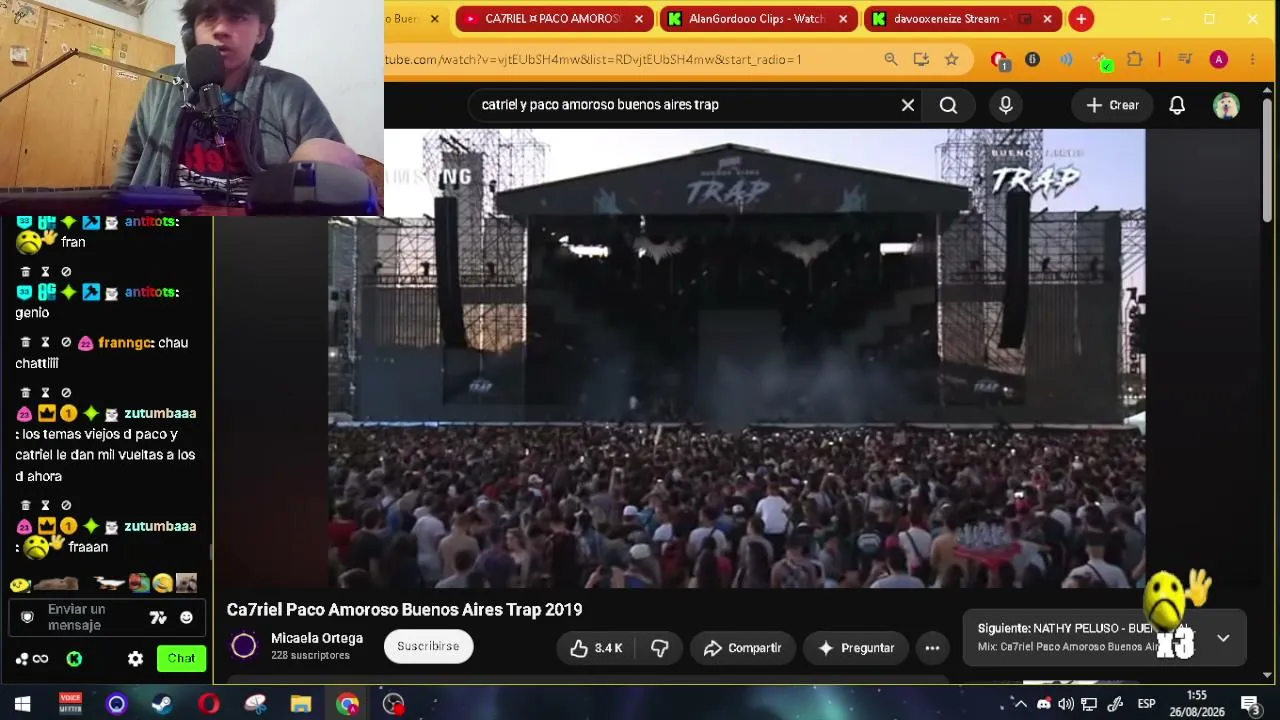The image size is (1280, 720).
Task: Open the 7TV emote menu
Action: click(x=158, y=618)
